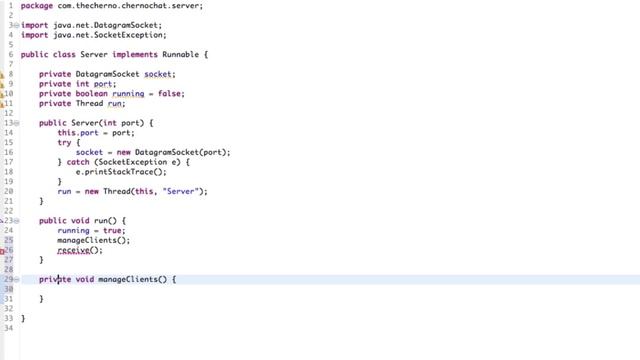Click the underlined 'run' Thread field
This screenshot has width=640, height=360.
[x=114, y=104]
